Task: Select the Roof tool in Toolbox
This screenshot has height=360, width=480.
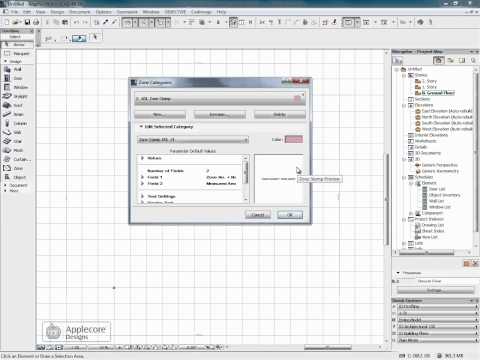Action: [17, 105]
